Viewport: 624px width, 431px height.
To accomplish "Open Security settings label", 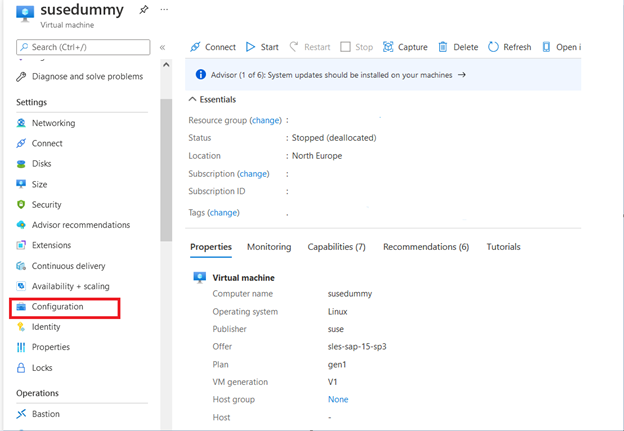I will tap(47, 205).
